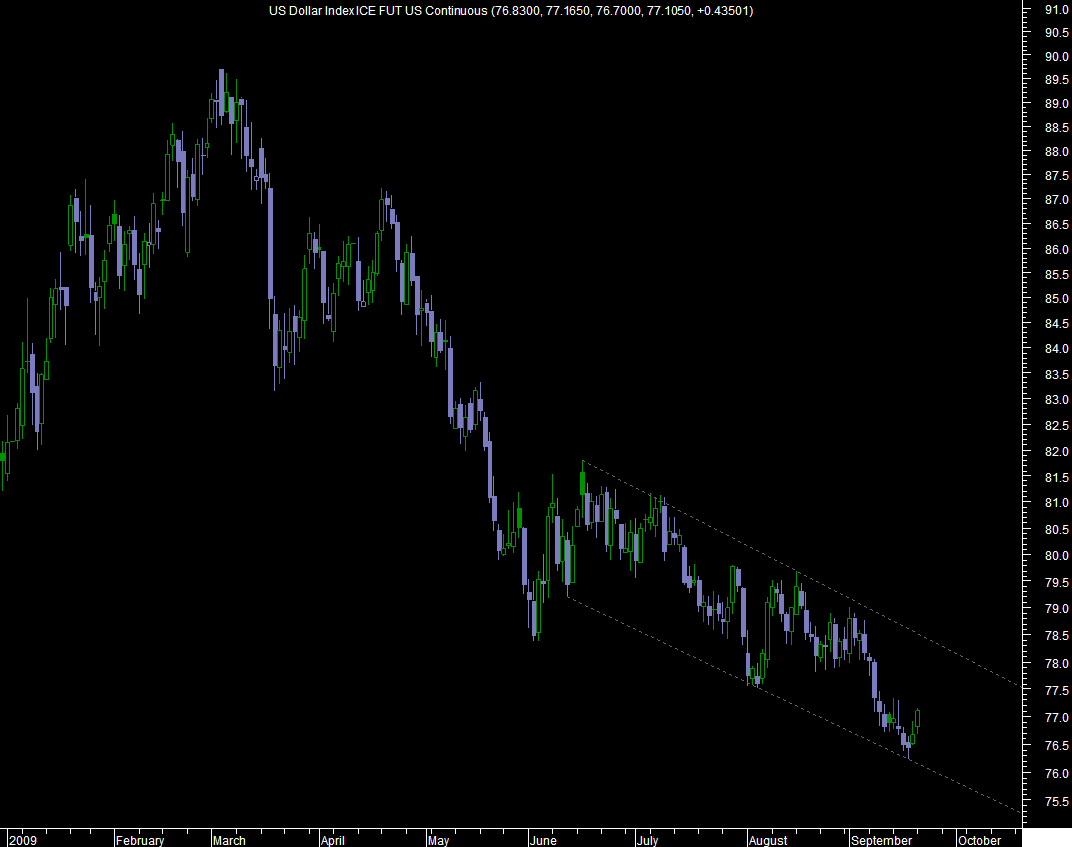Click the 91.0 price level label
The image size is (1072, 847).
[x=1056, y=9]
